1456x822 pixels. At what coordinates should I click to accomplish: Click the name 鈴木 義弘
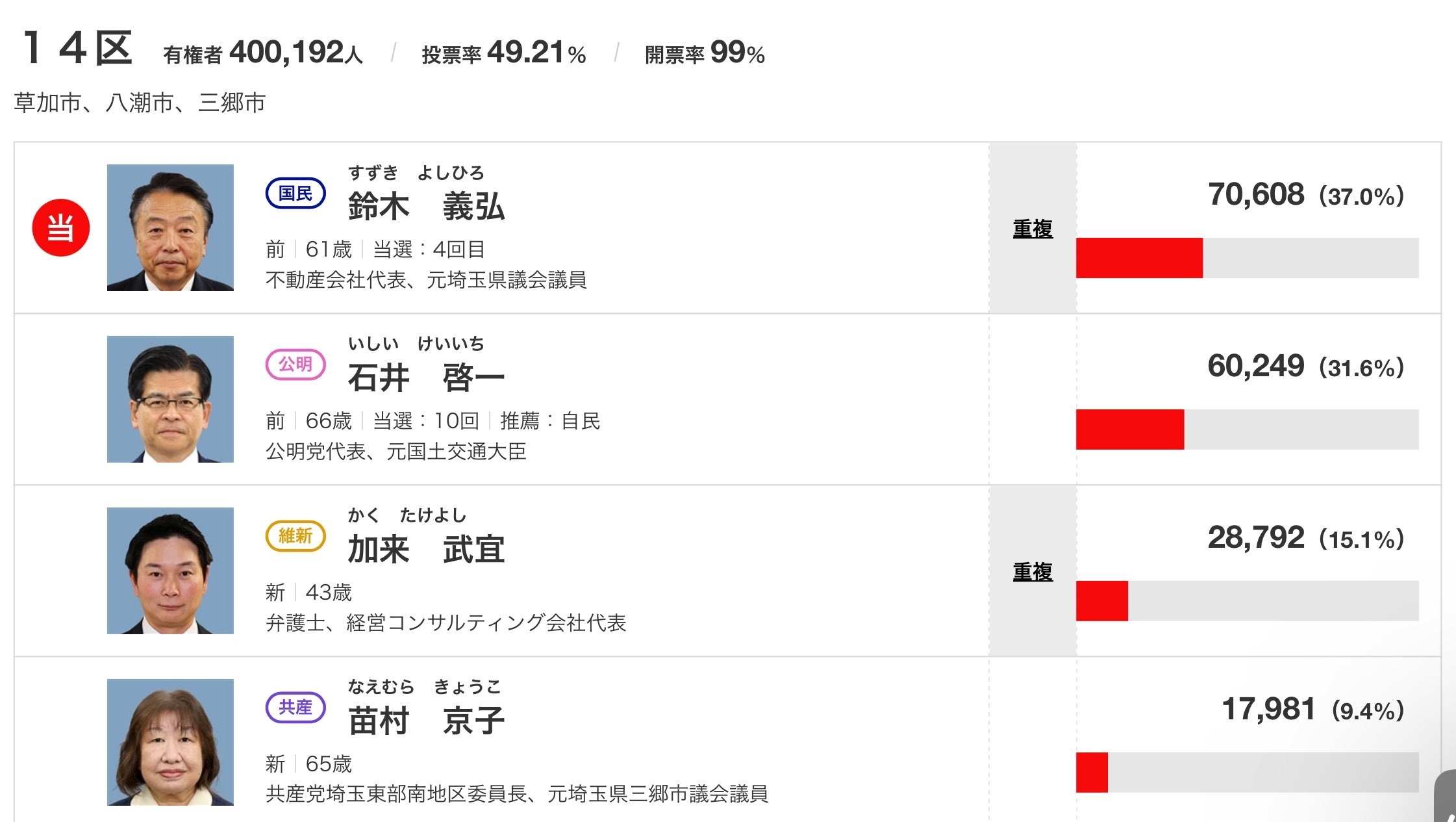(x=426, y=207)
